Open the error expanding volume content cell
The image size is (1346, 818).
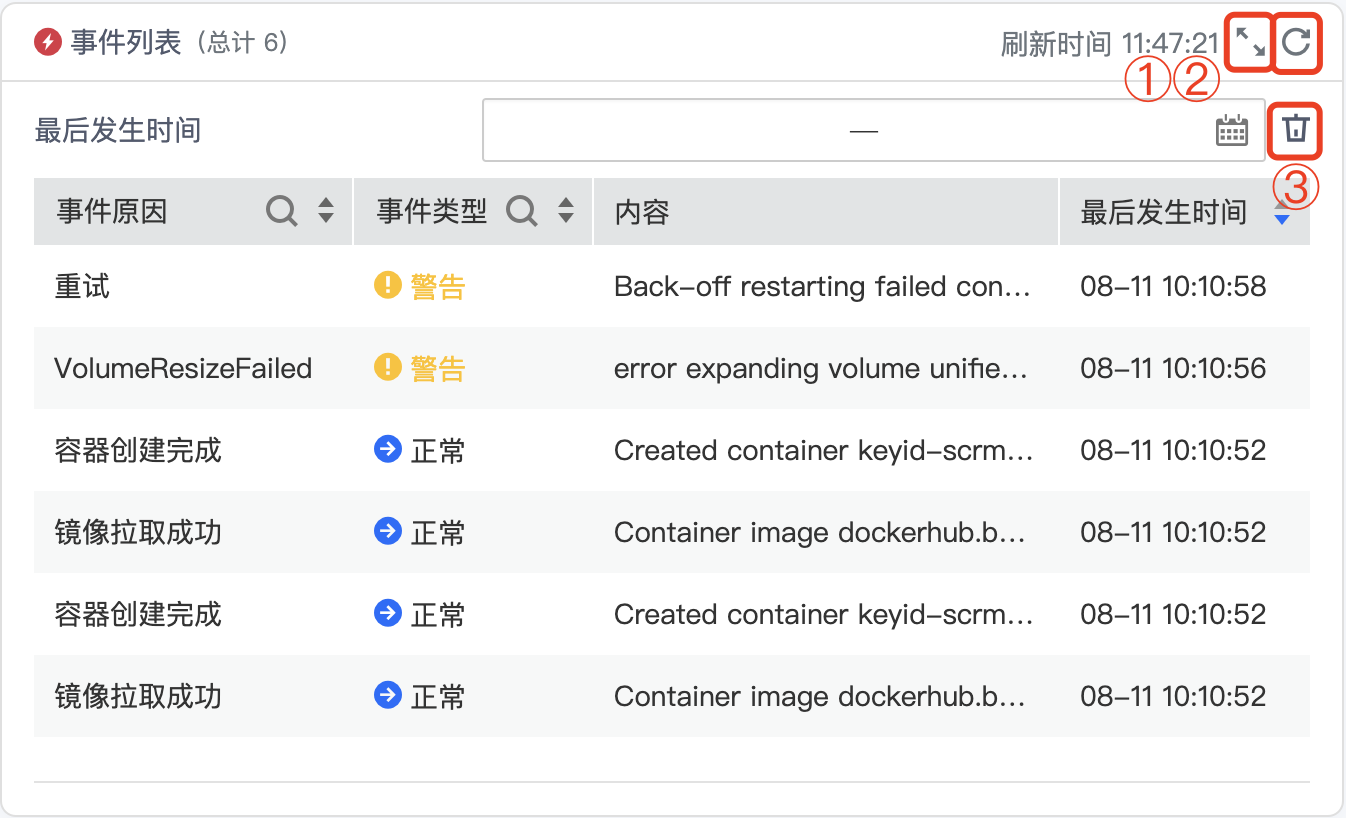[x=821, y=369]
